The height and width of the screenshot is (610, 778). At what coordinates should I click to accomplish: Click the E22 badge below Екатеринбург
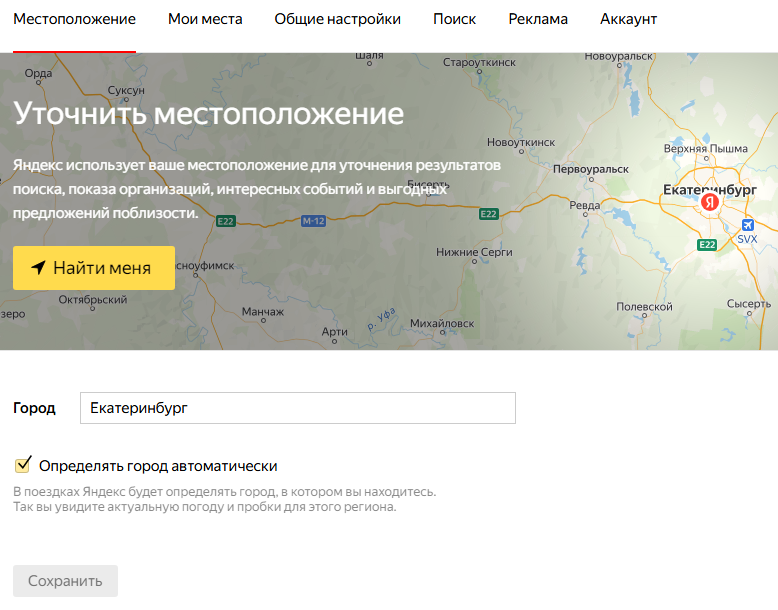pyautogui.click(x=707, y=244)
